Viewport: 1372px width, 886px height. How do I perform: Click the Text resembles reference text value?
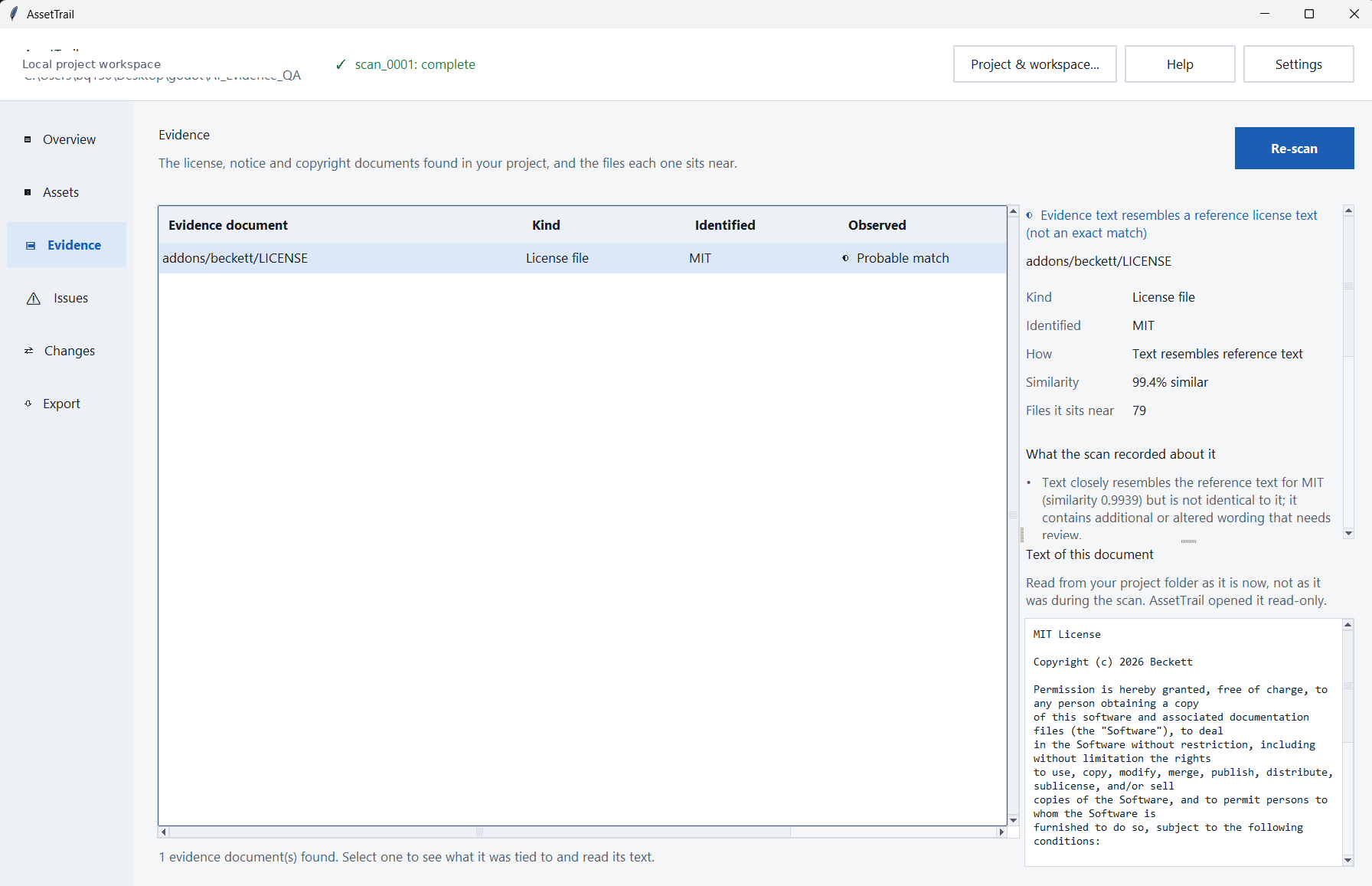point(1217,354)
